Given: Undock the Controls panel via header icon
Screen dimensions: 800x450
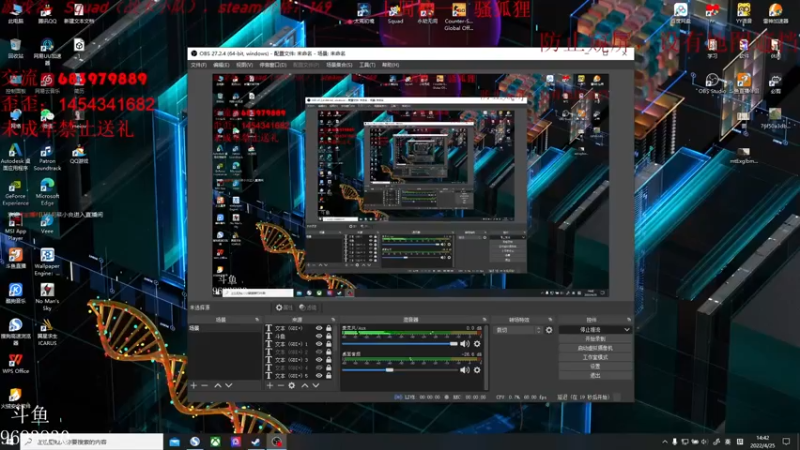Looking at the screenshot, I should coord(628,319).
